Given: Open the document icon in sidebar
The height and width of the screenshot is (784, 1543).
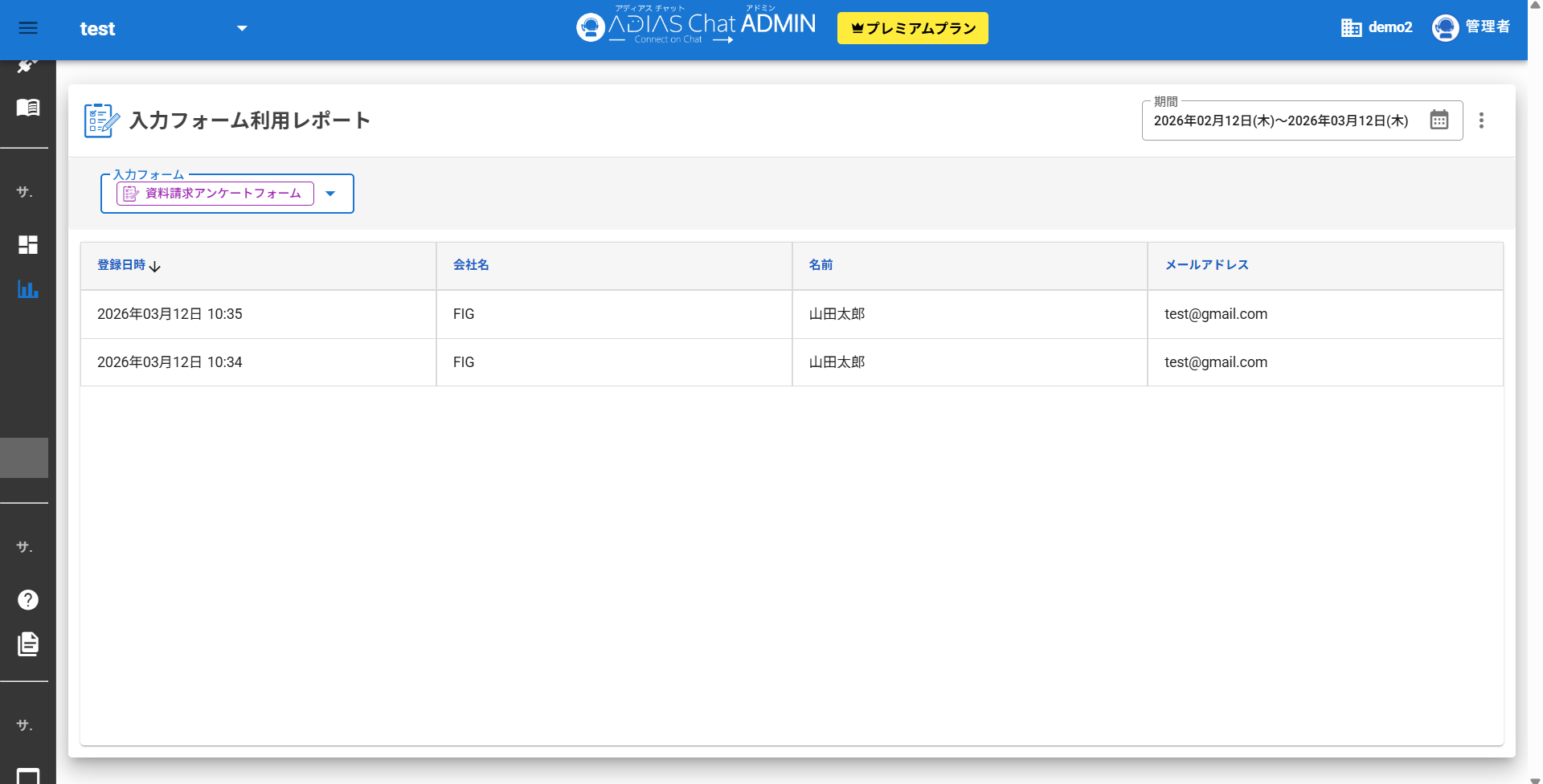Looking at the screenshot, I should 28,644.
